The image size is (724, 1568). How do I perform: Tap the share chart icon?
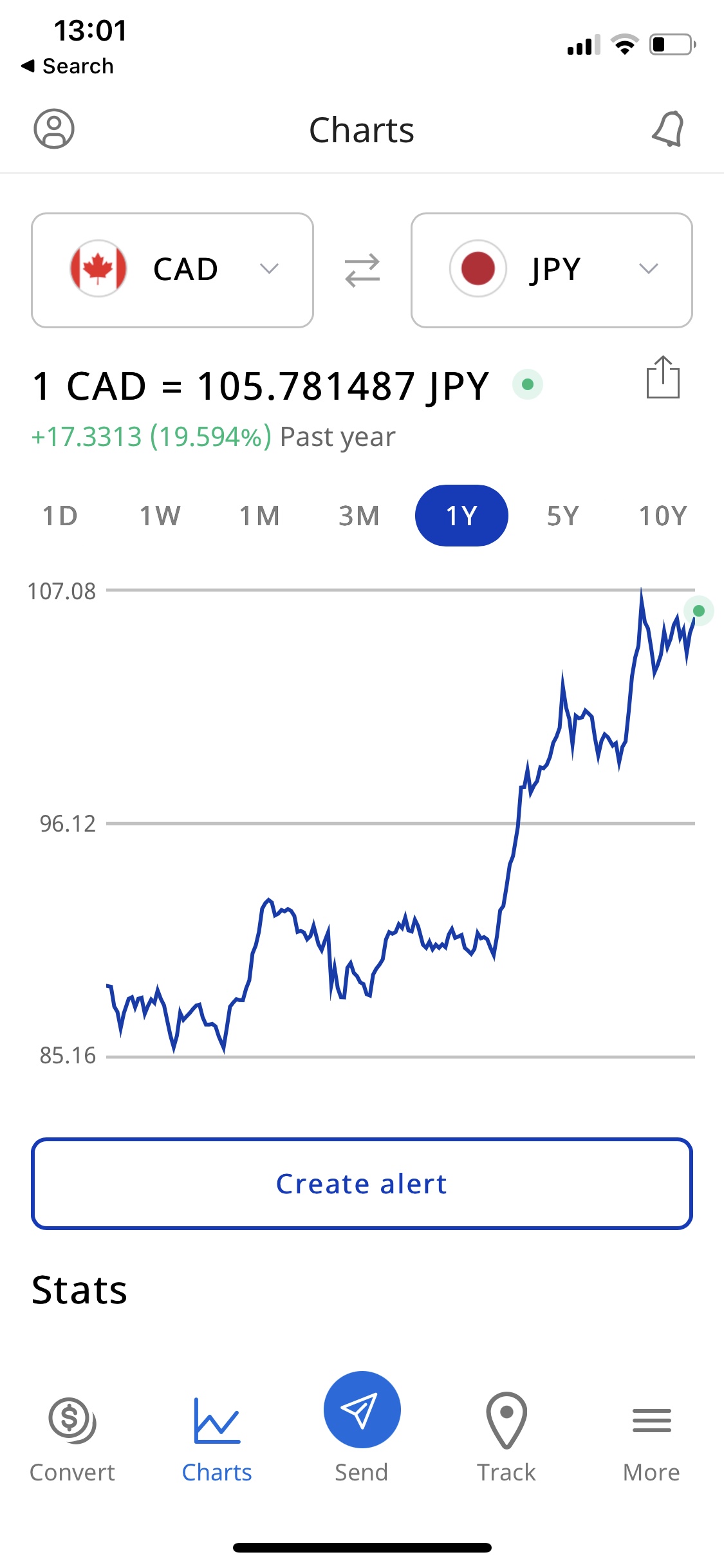[663, 377]
